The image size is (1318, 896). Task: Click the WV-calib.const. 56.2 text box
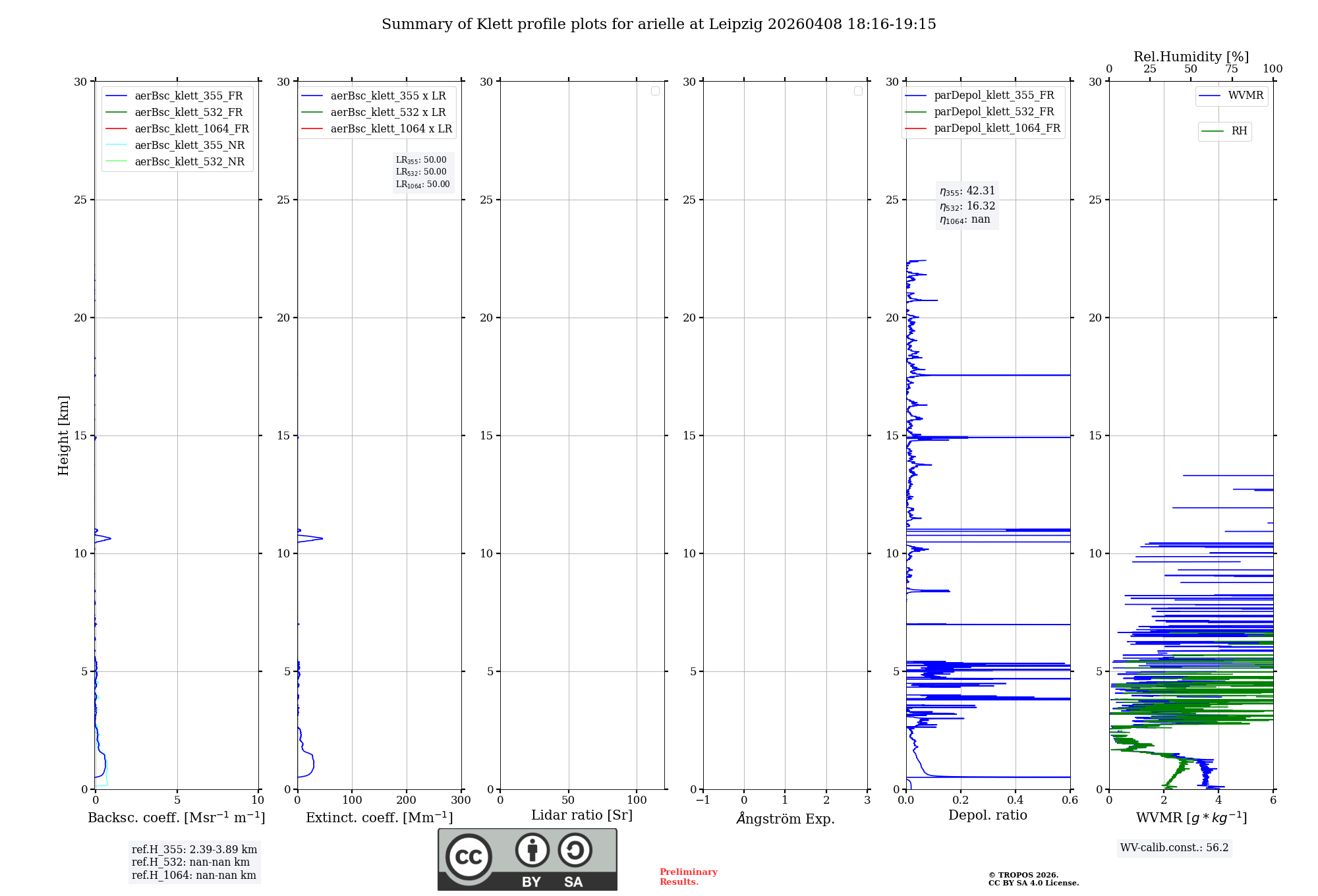click(x=1174, y=848)
